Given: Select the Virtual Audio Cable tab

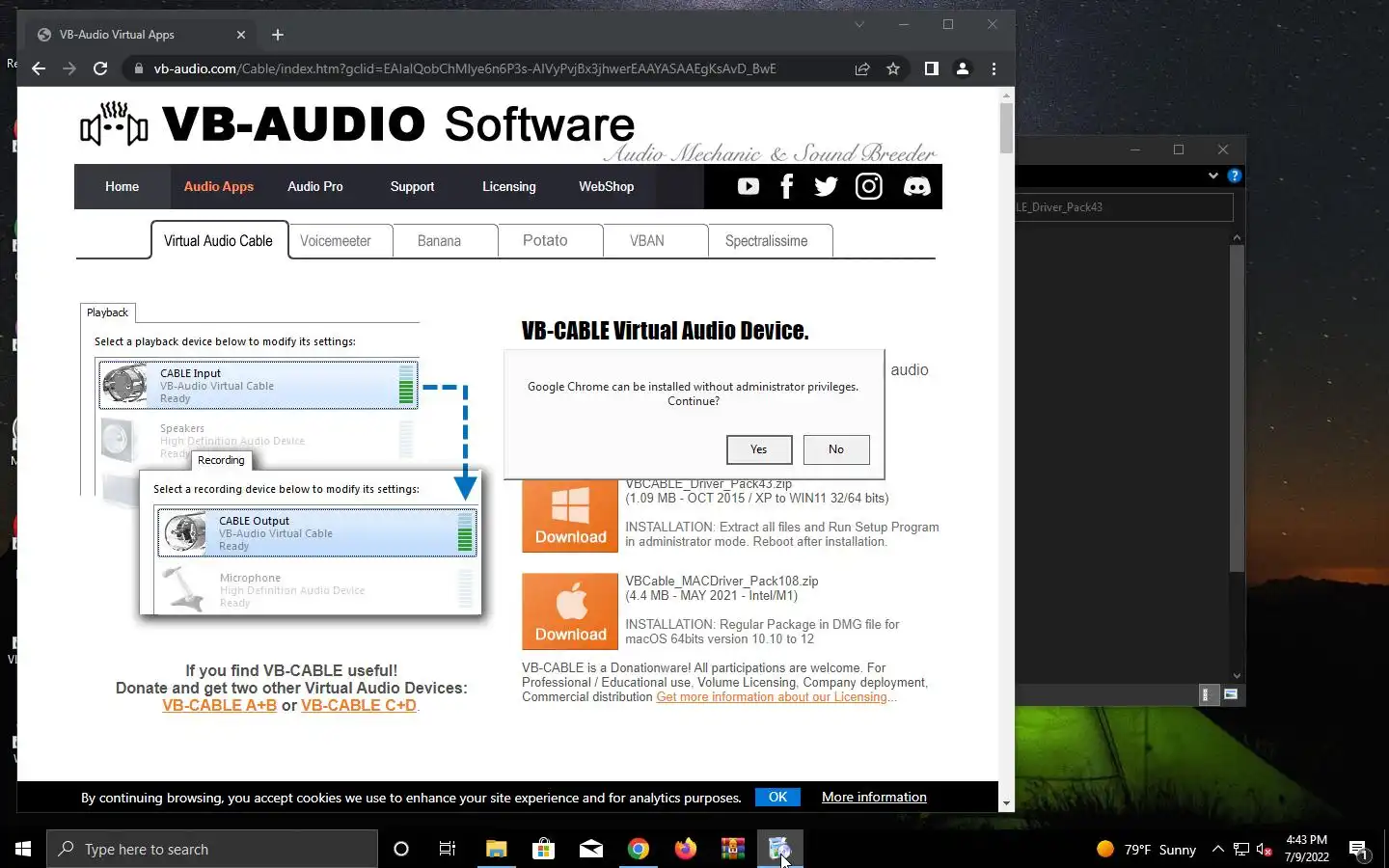Looking at the screenshot, I should tap(219, 241).
